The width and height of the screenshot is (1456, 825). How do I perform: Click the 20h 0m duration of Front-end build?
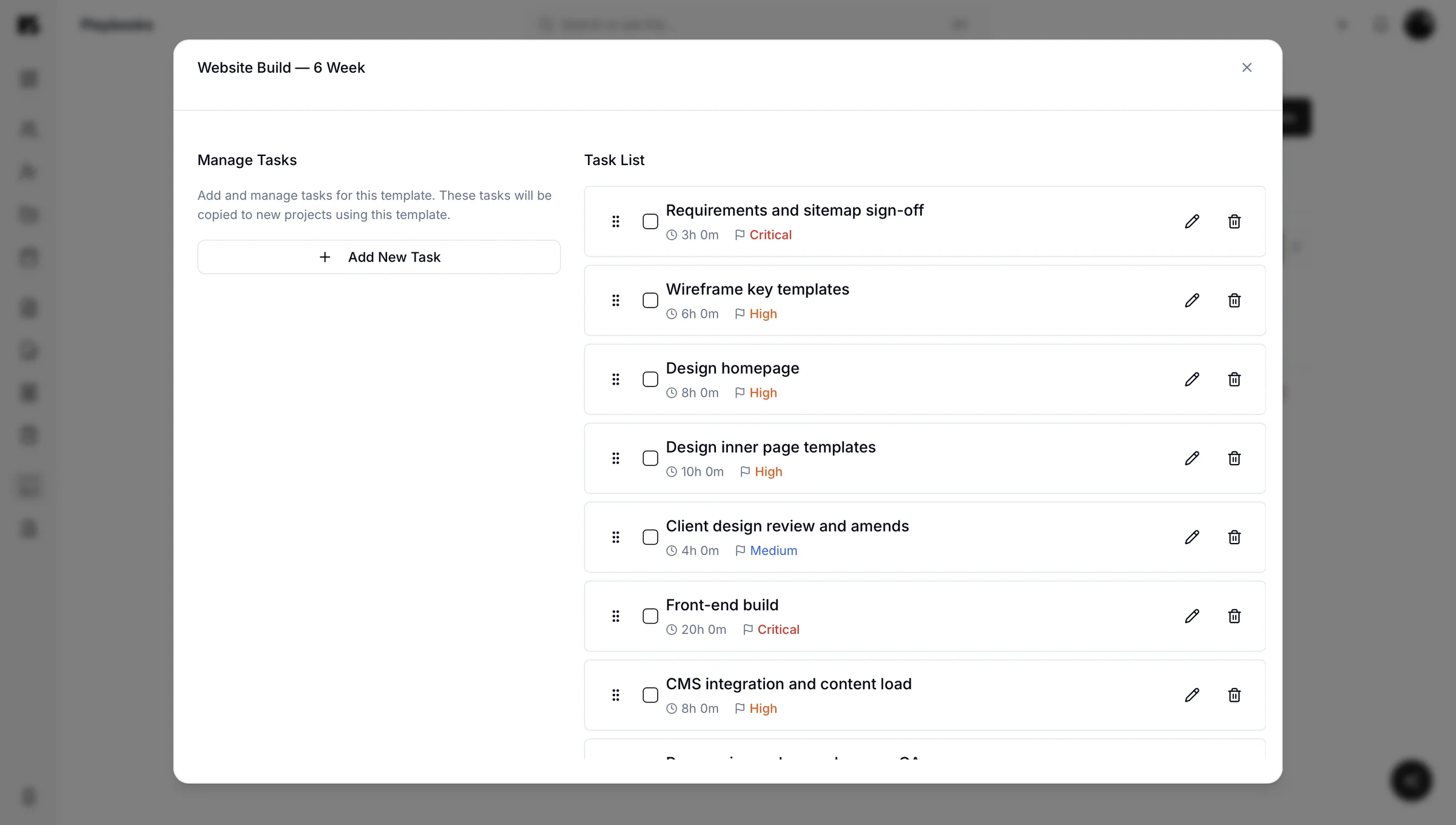(x=704, y=629)
